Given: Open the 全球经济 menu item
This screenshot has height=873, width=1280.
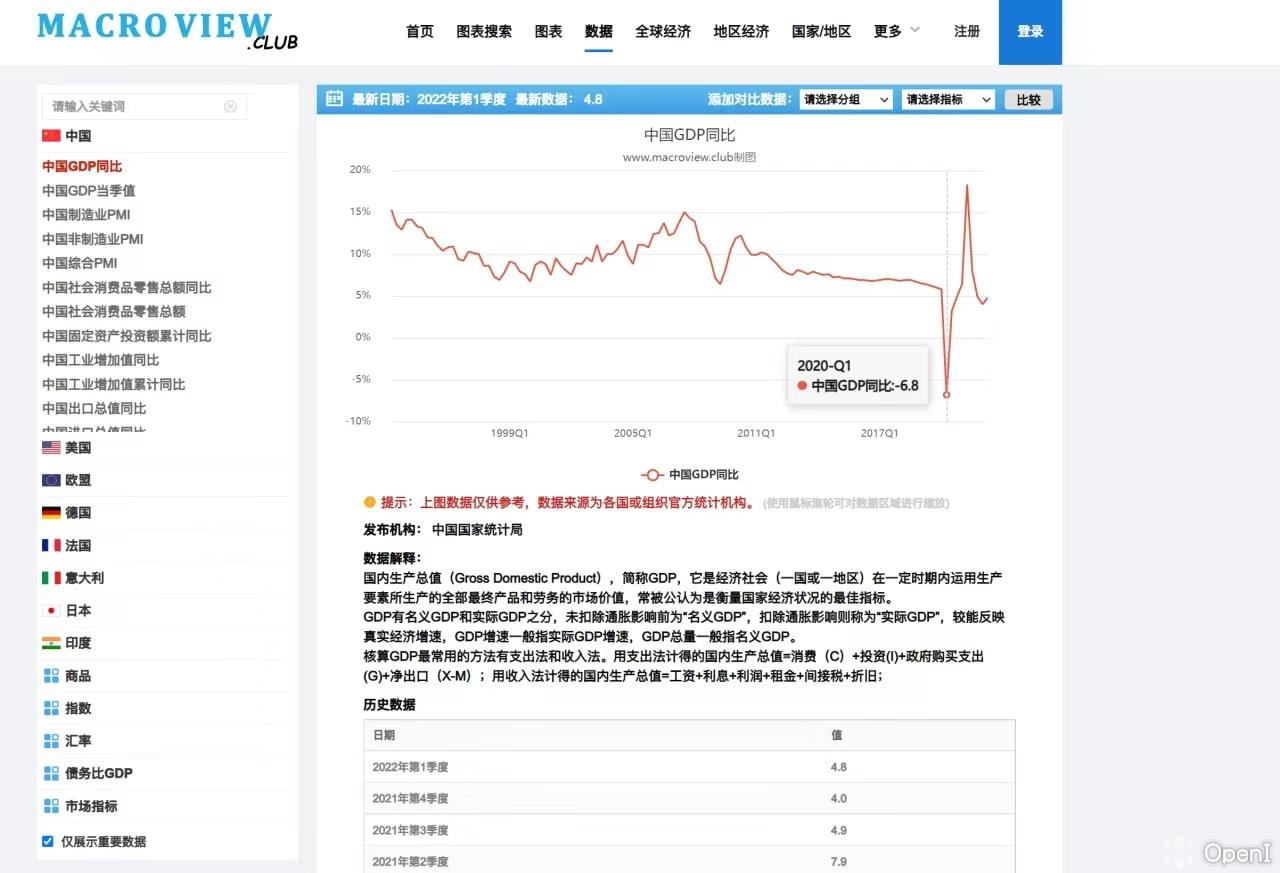Looking at the screenshot, I should click(663, 31).
